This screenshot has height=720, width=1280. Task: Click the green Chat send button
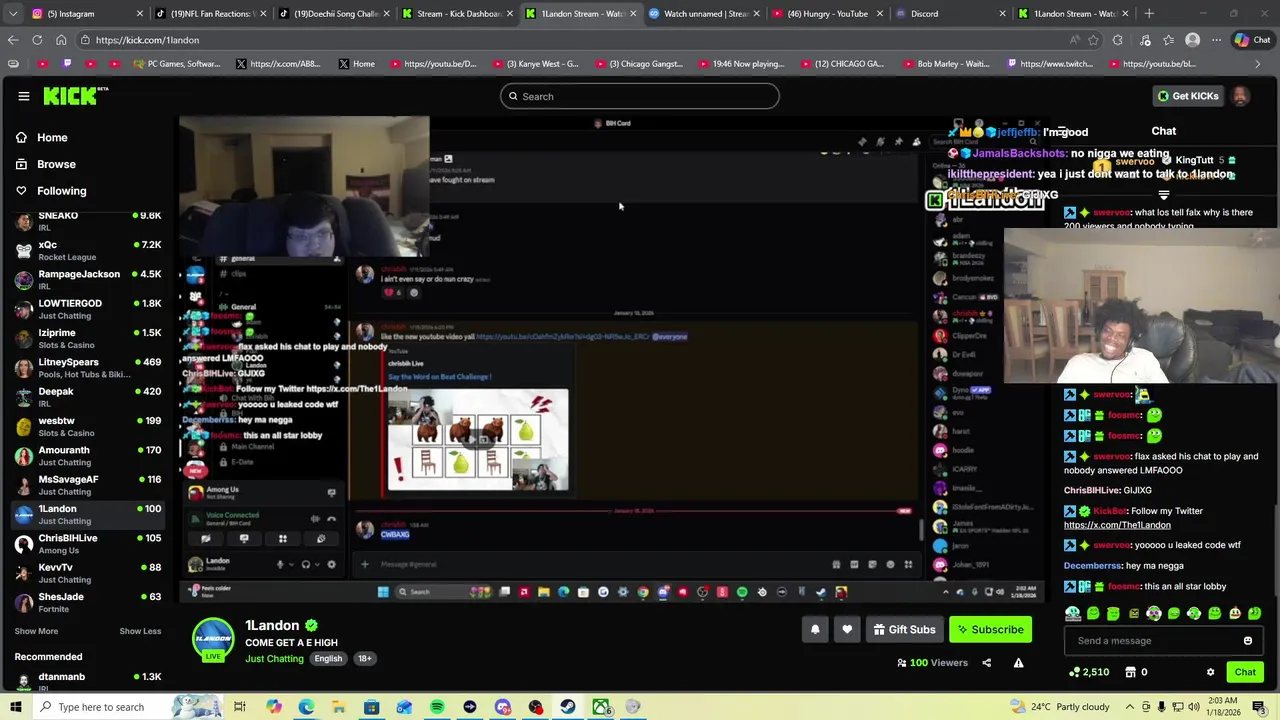(1245, 672)
